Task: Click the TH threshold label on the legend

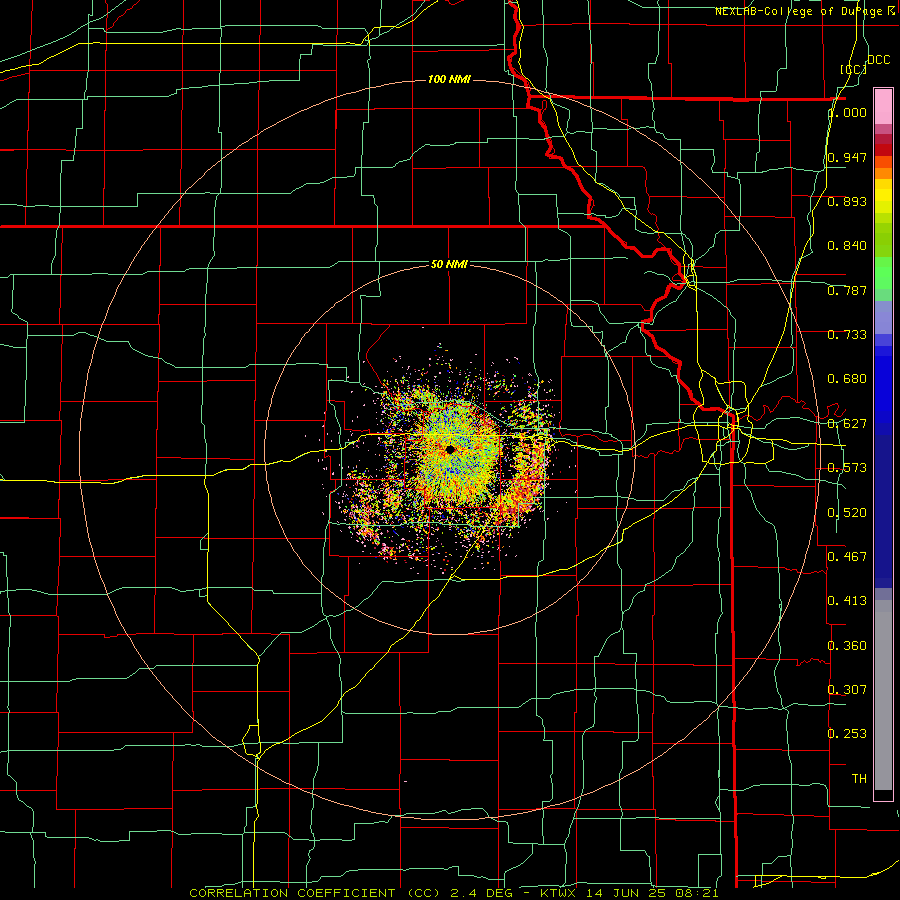Action: tap(859, 779)
